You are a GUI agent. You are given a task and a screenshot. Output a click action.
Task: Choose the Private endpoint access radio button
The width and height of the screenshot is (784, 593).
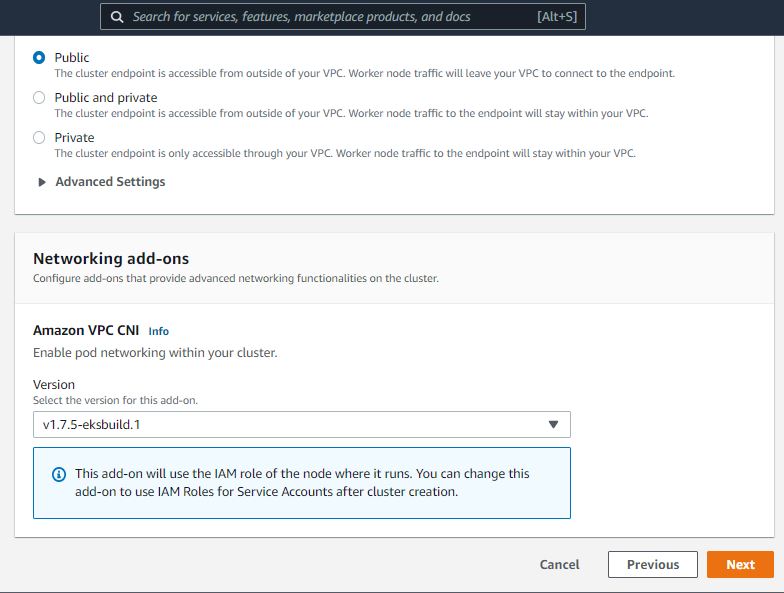click(x=39, y=138)
